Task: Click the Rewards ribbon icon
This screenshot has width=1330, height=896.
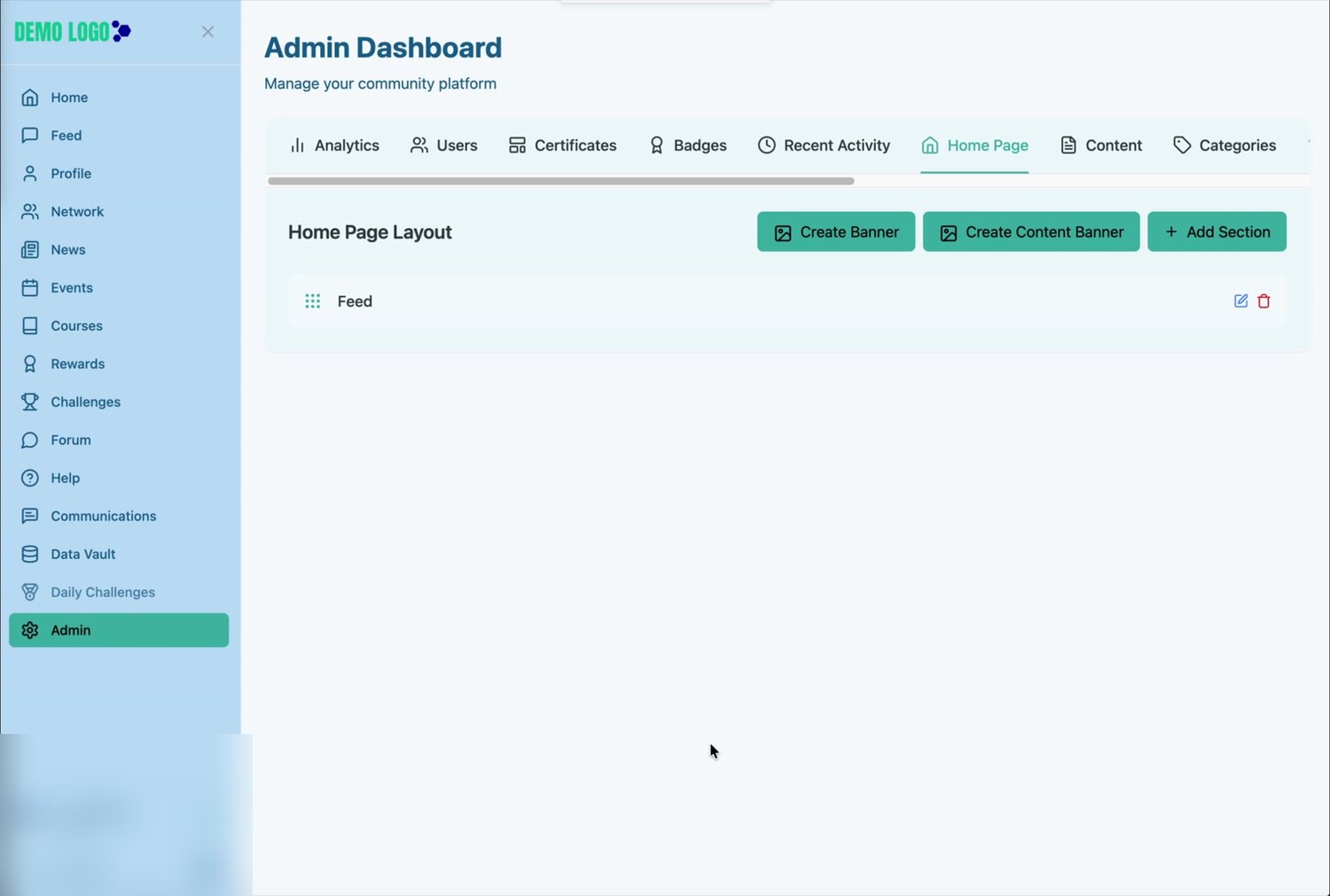Action: [x=30, y=364]
